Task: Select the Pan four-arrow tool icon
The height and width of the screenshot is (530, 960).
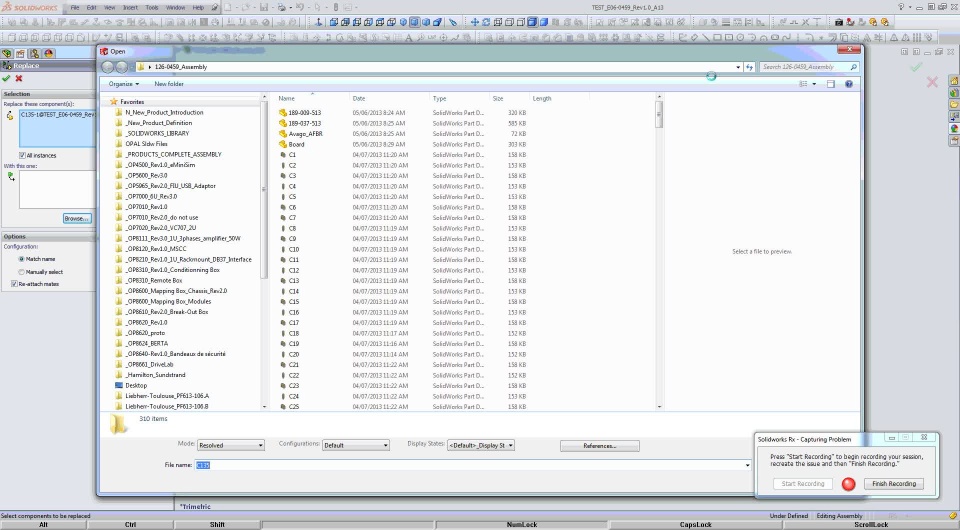Action: pyautogui.click(x=474, y=22)
